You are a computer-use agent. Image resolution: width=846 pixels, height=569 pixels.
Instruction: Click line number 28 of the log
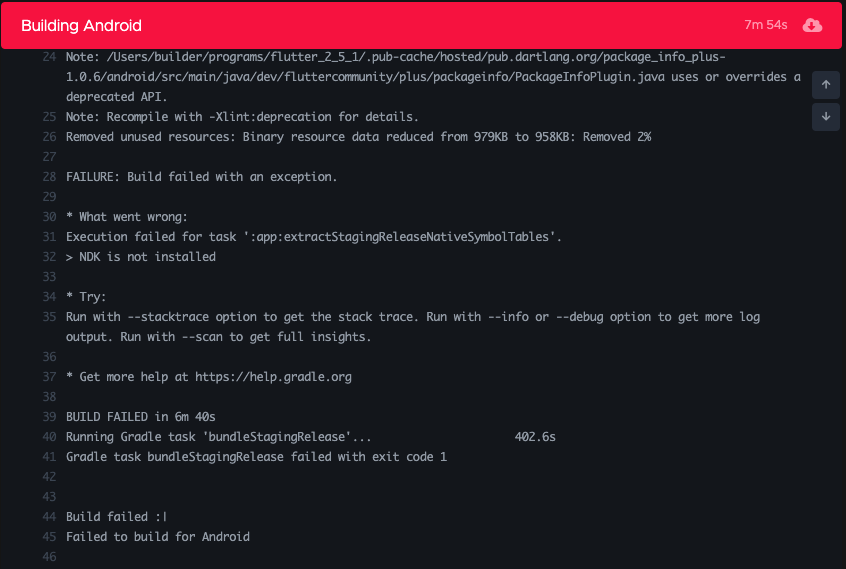pos(49,177)
